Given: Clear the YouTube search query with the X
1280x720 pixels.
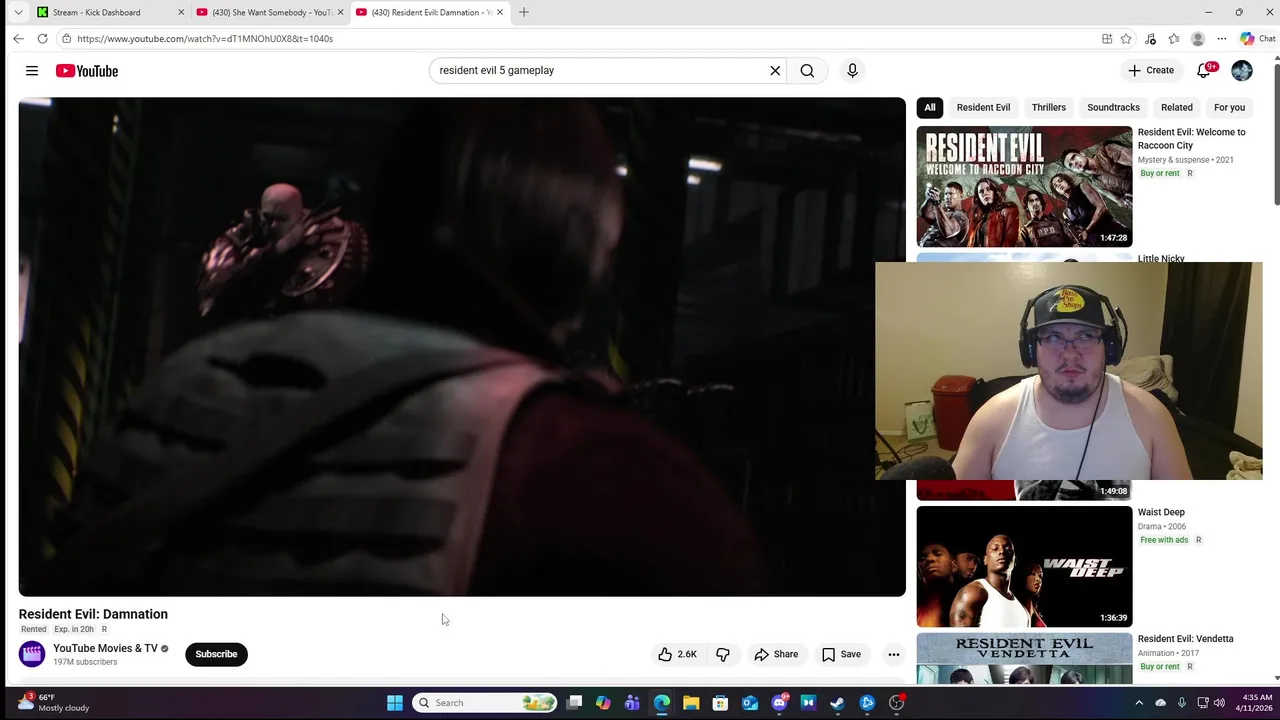Looking at the screenshot, I should click(775, 71).
